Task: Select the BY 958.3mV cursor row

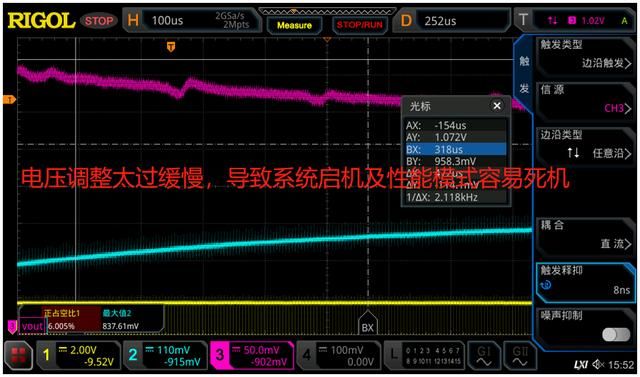Action: pos(456,161)
